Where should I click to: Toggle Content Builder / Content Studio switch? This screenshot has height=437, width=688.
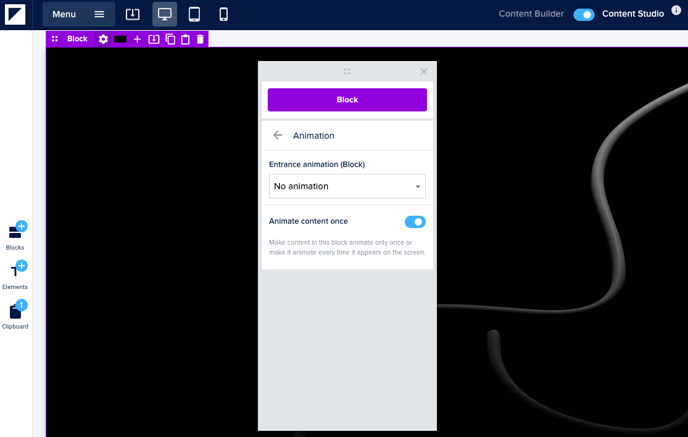584,15
